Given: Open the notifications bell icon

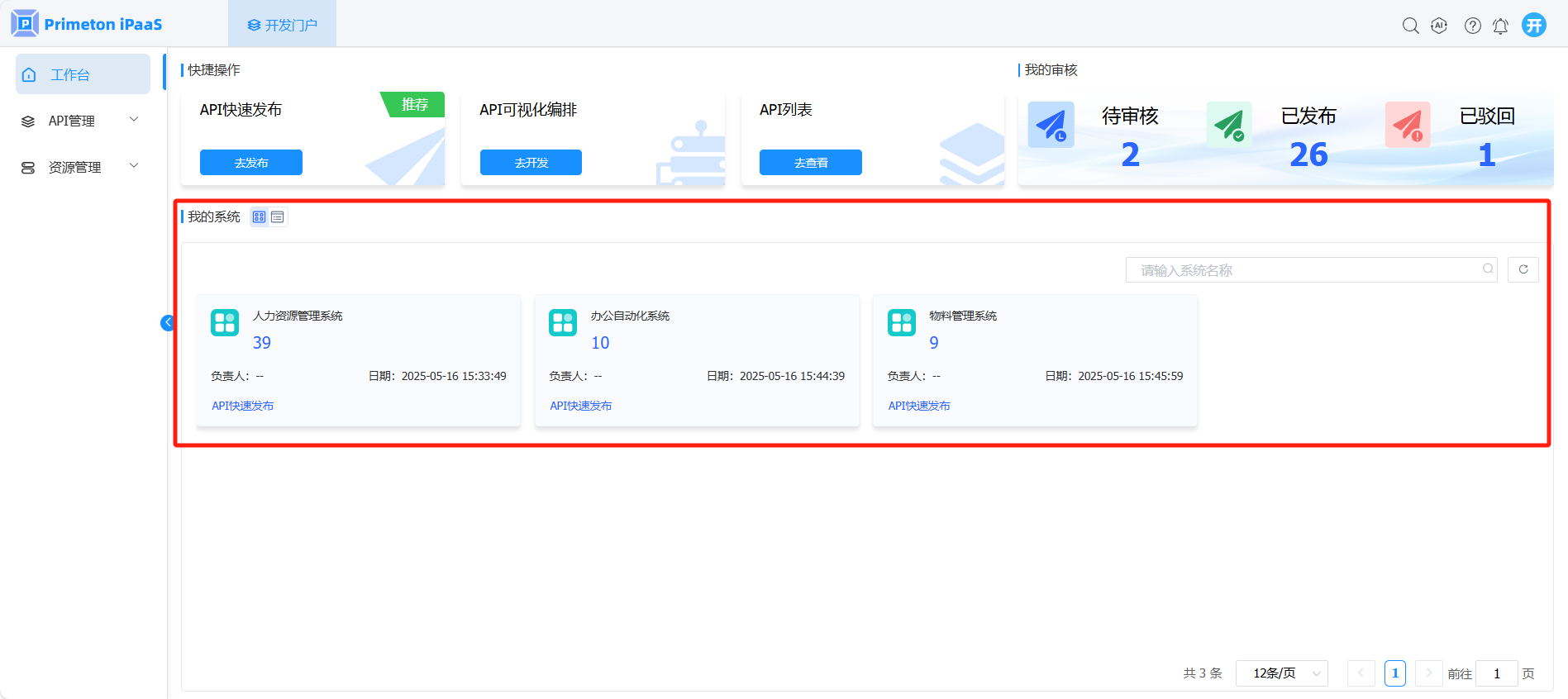Looking at the screenshot, I should click(1500, 26).
